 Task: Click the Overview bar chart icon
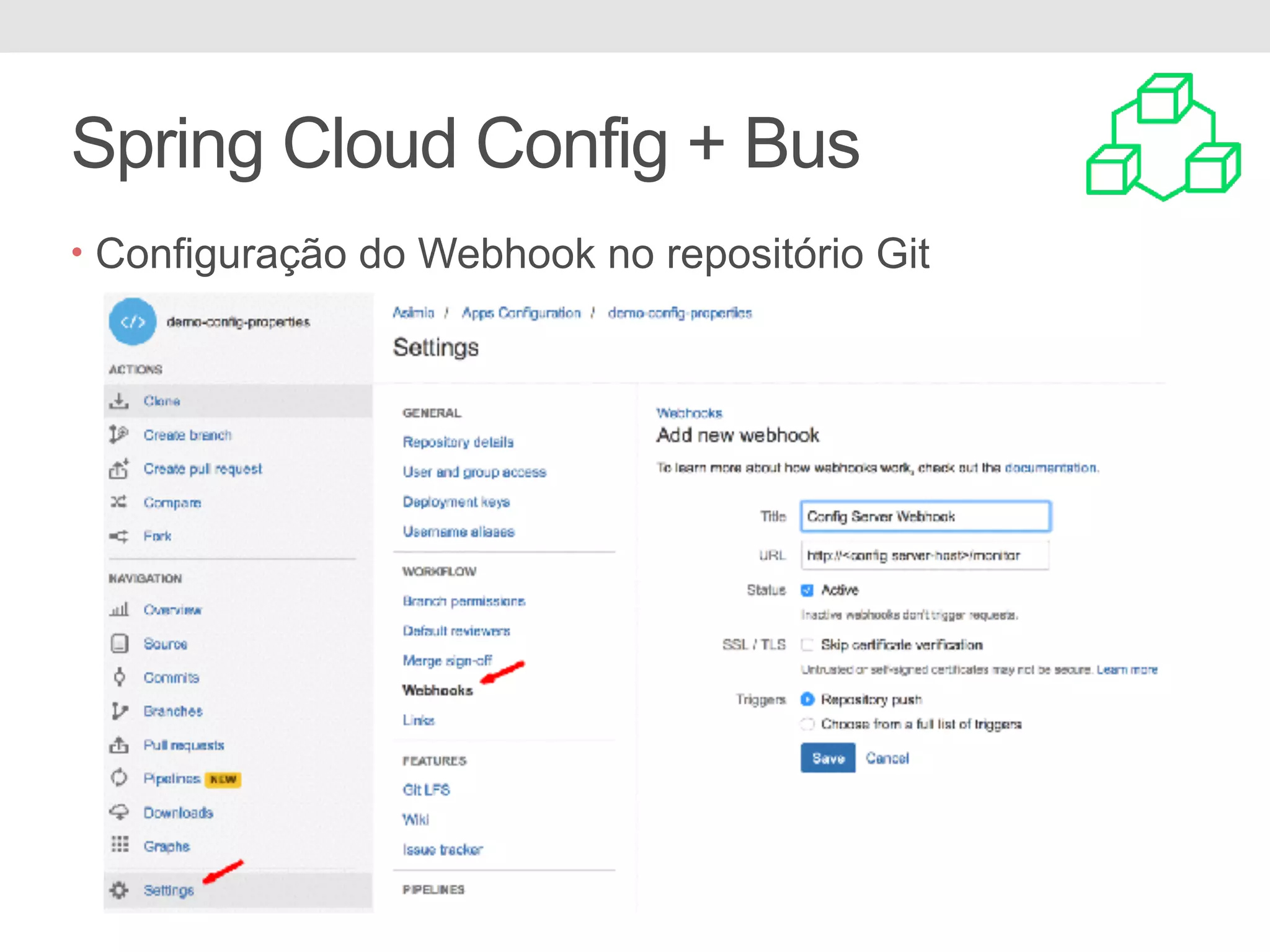click(x=118, y=610)
